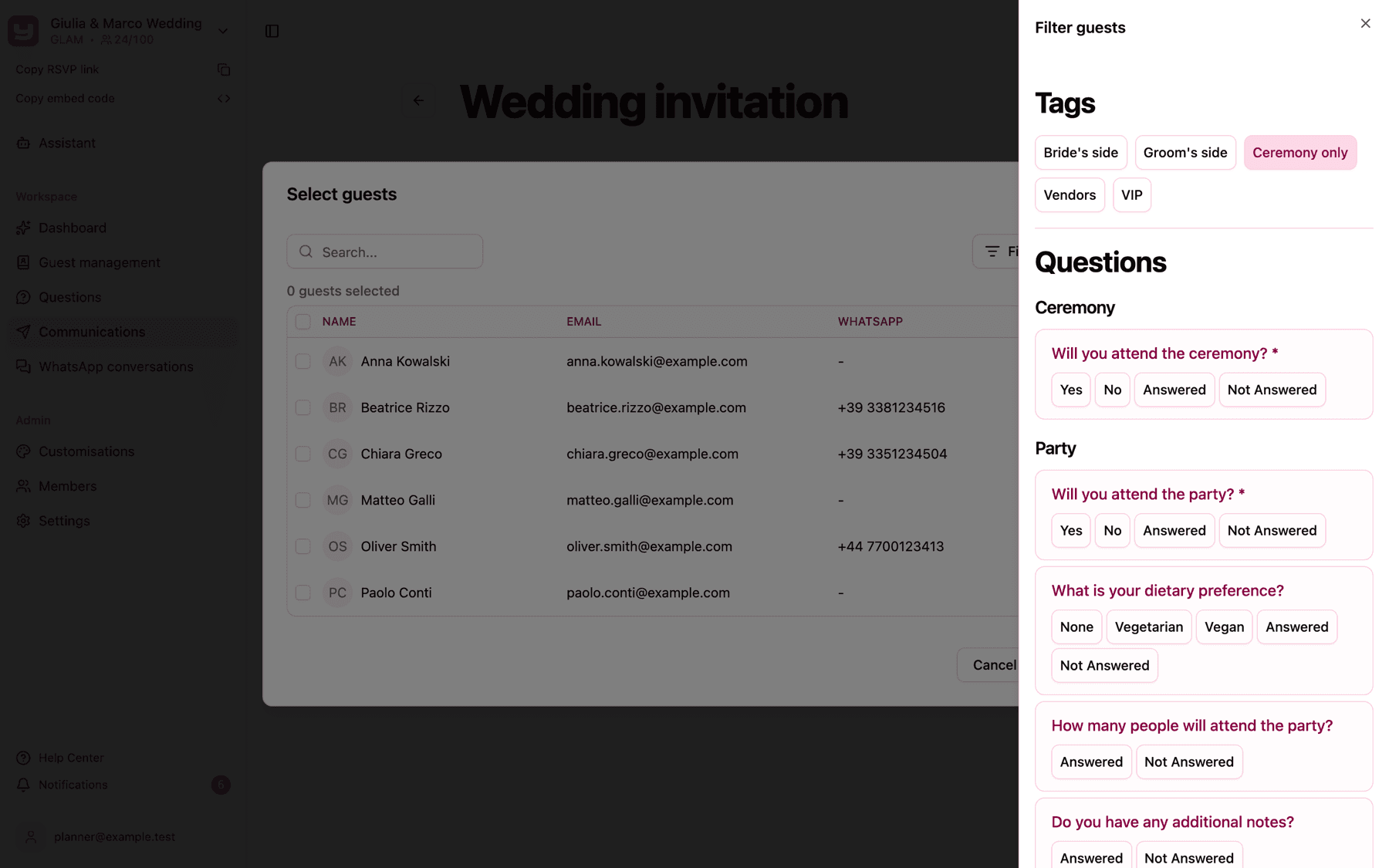Tick Matteo Galli's checkbox
The height and width of the screenshot is (868, 1389).
pyautogui.click(x=303, y=500)
